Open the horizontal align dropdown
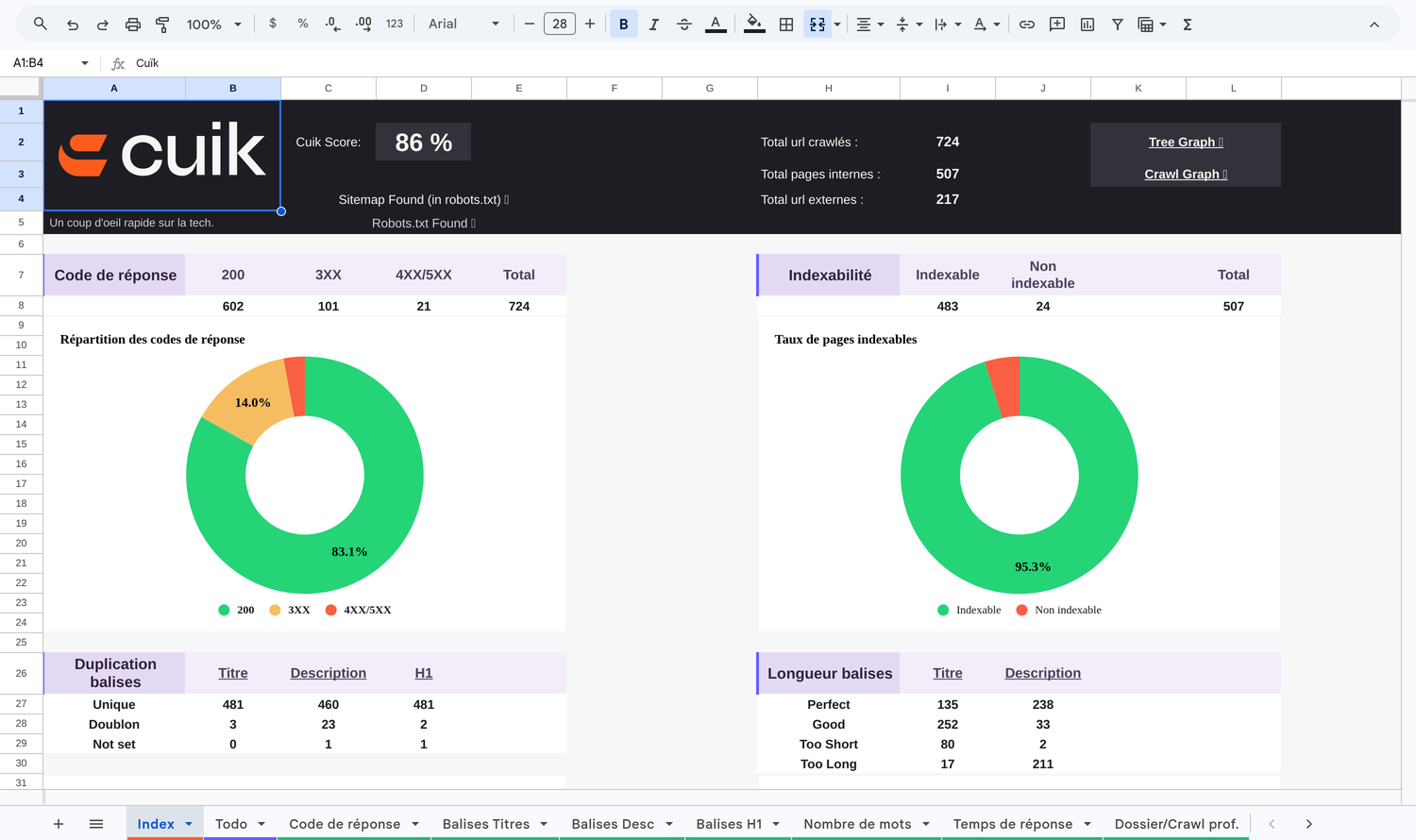 [869, 25]
